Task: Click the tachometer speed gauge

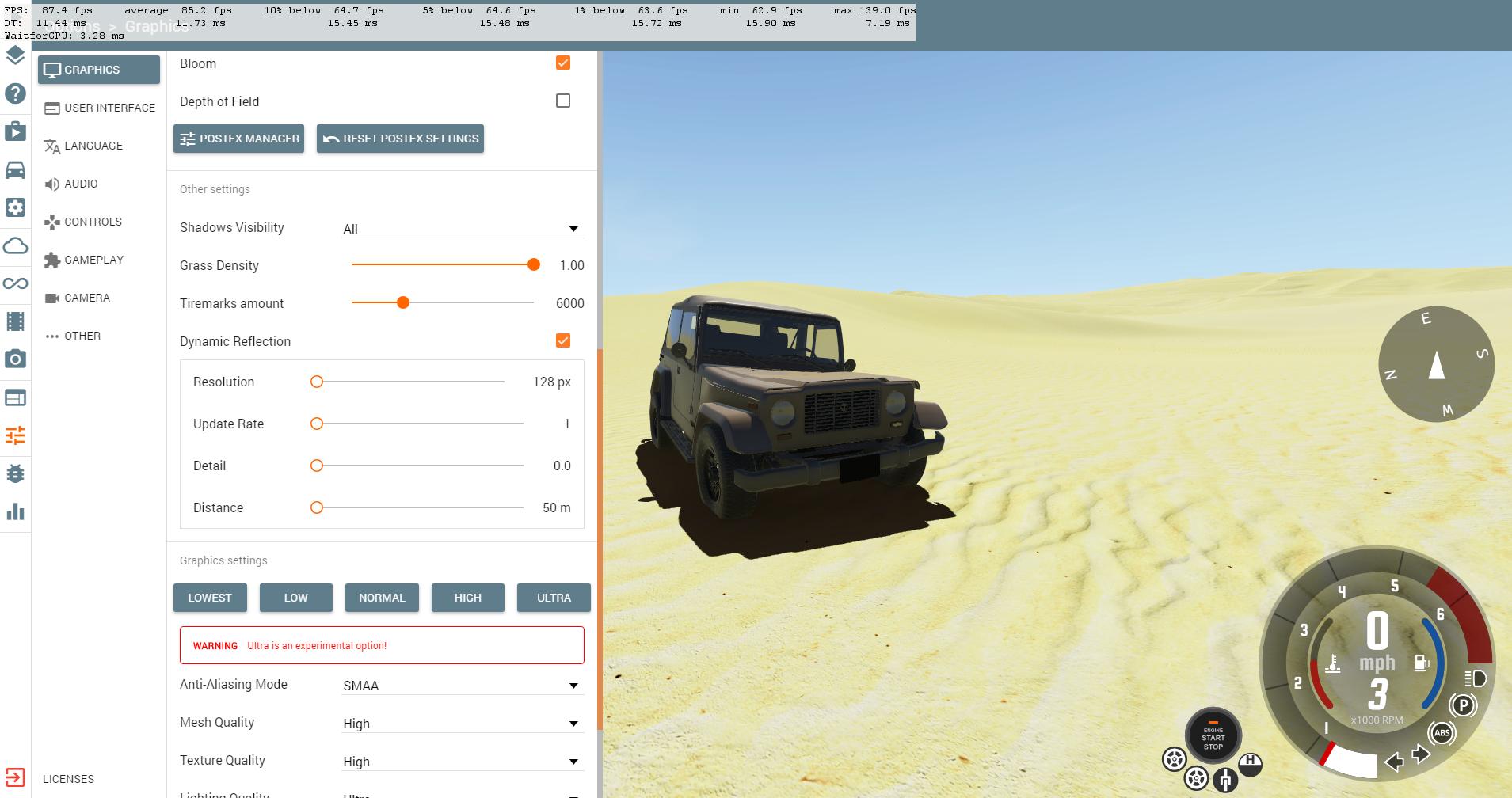Action: click(x=1377, y=663)
